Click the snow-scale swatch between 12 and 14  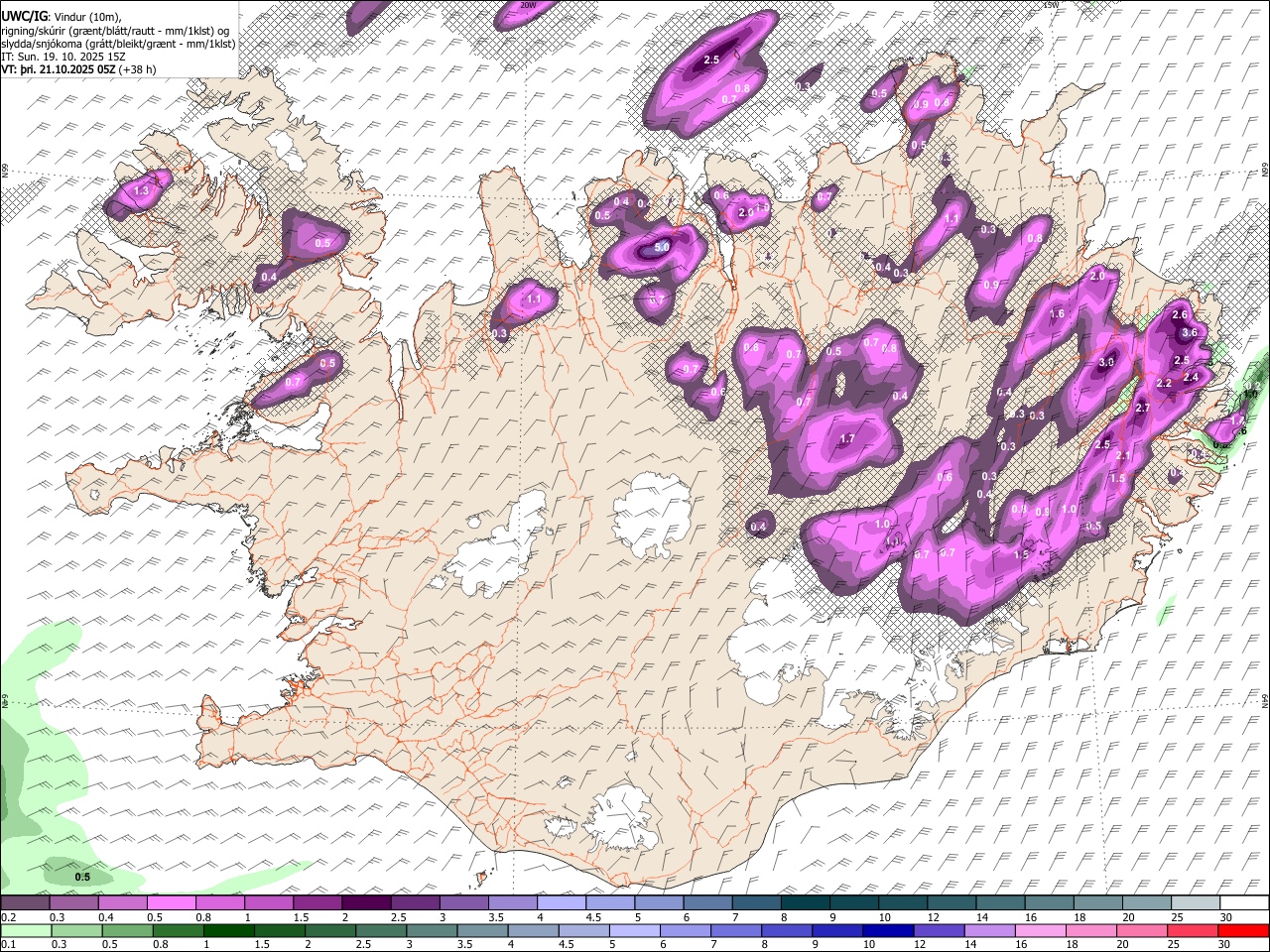coord(951,903)
